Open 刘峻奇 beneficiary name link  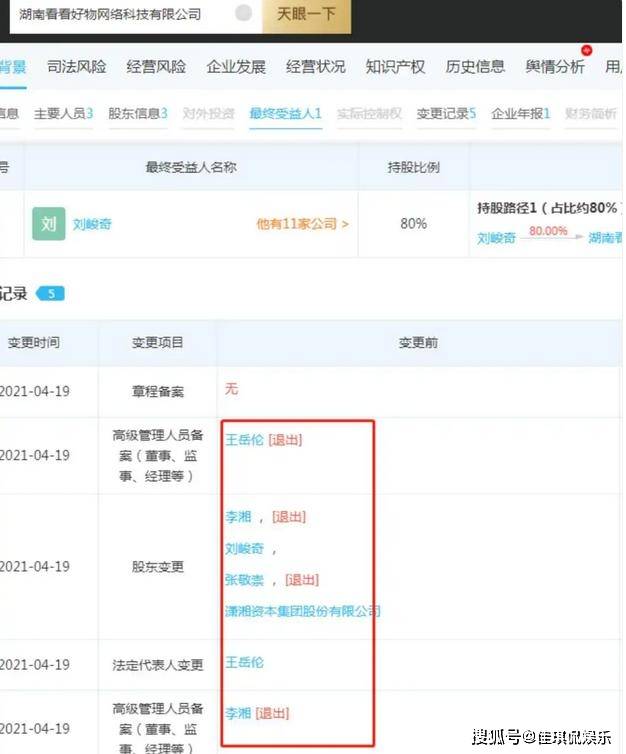pos(92,224)
